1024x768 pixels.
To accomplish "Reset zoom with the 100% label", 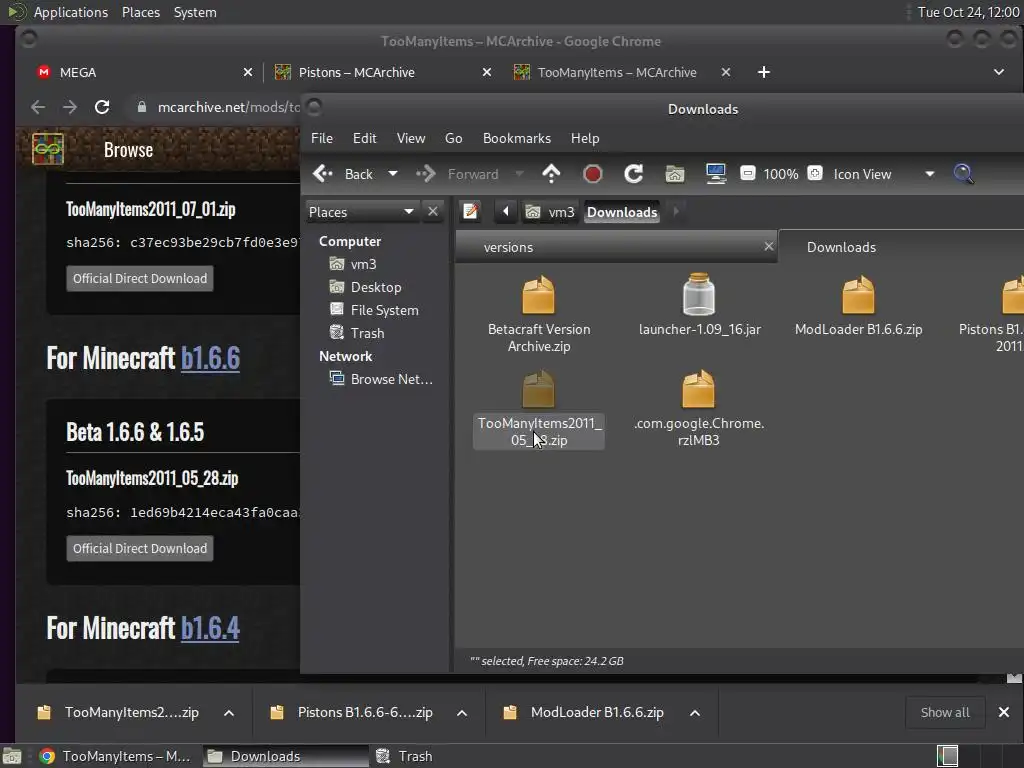I will coord(781,174).
